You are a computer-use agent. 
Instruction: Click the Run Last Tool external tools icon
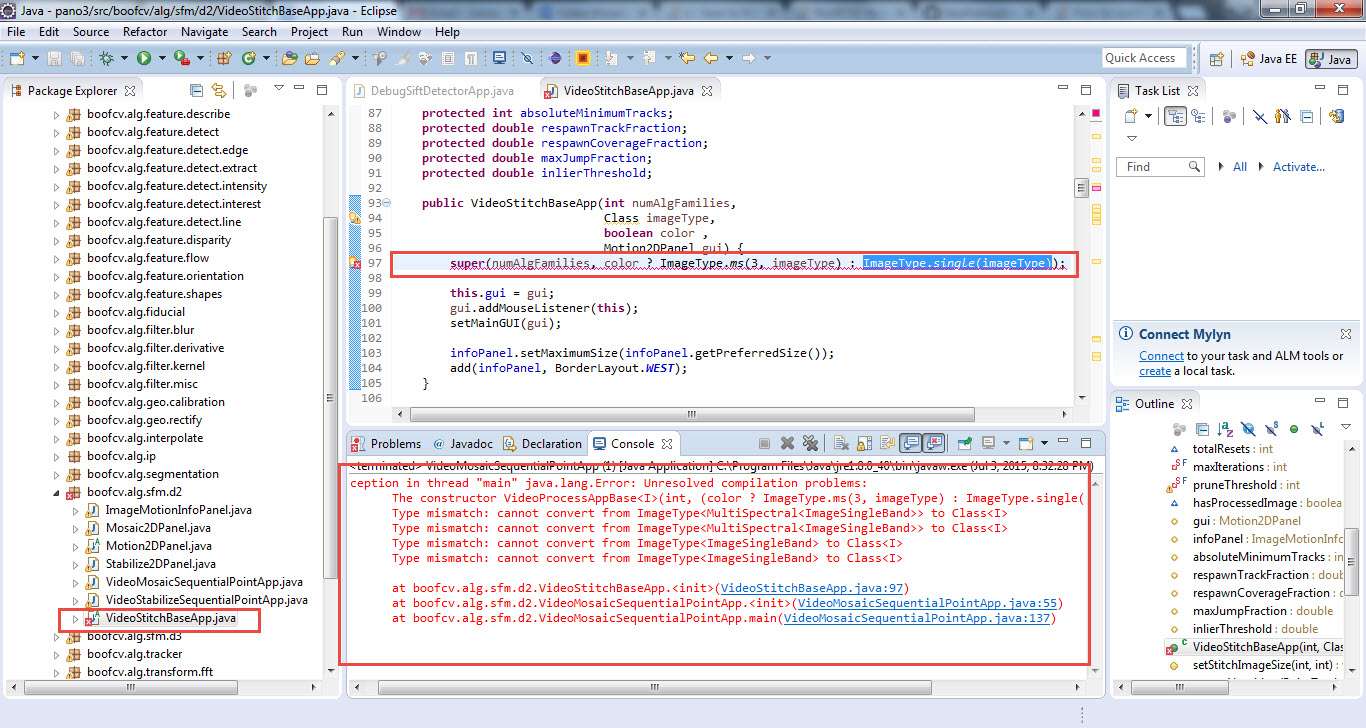click(x=182, y=58)
